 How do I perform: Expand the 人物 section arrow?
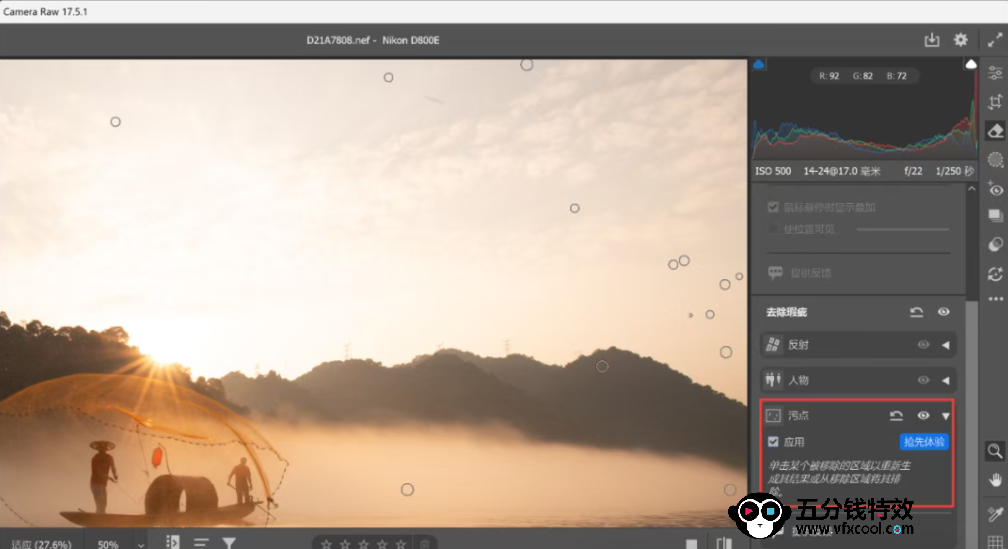945,380
